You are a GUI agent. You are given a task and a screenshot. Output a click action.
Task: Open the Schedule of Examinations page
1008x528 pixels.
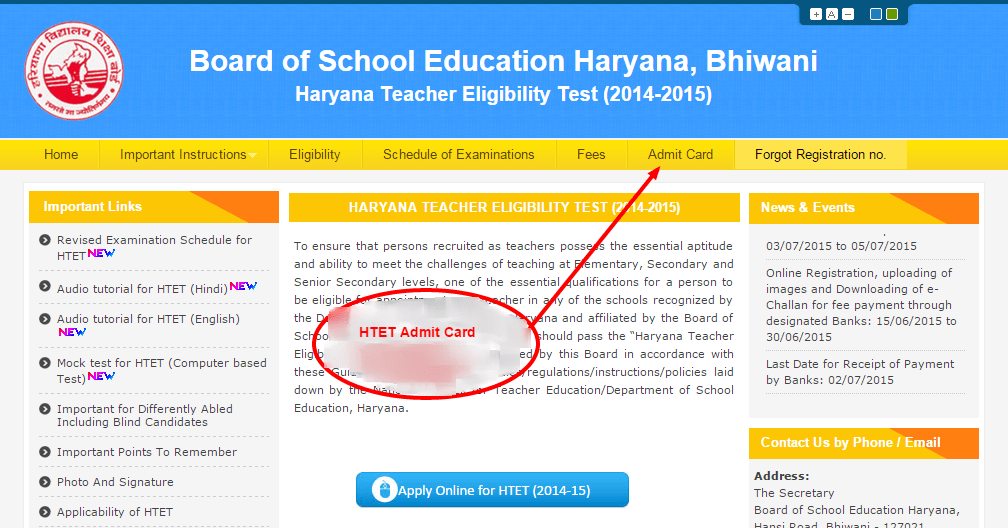click(459, 154)
